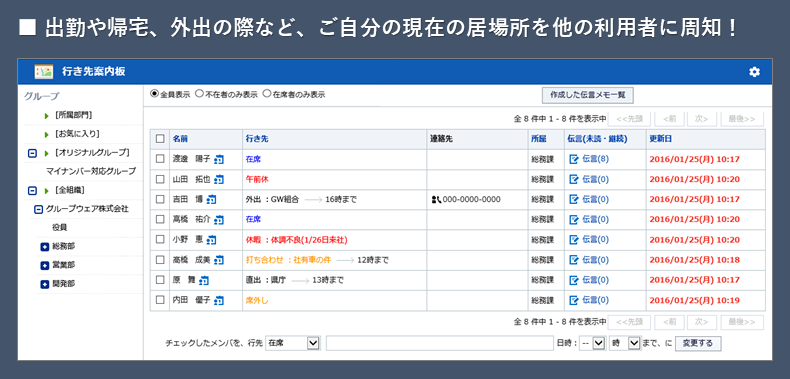The width and height of the screenshot is (790, 379).
Task: Open schedule icon next to 小野 恵
Action: (211, 240)
